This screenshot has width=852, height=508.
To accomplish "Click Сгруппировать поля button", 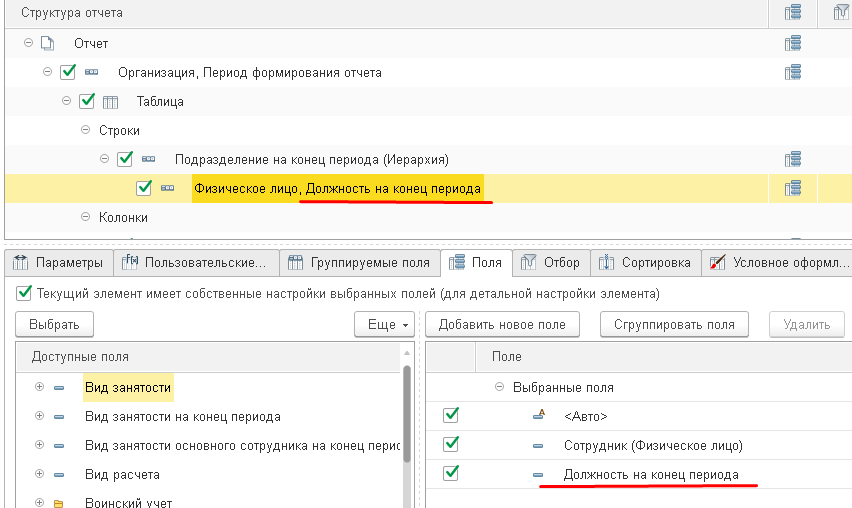I will click(x=674, y=324).
